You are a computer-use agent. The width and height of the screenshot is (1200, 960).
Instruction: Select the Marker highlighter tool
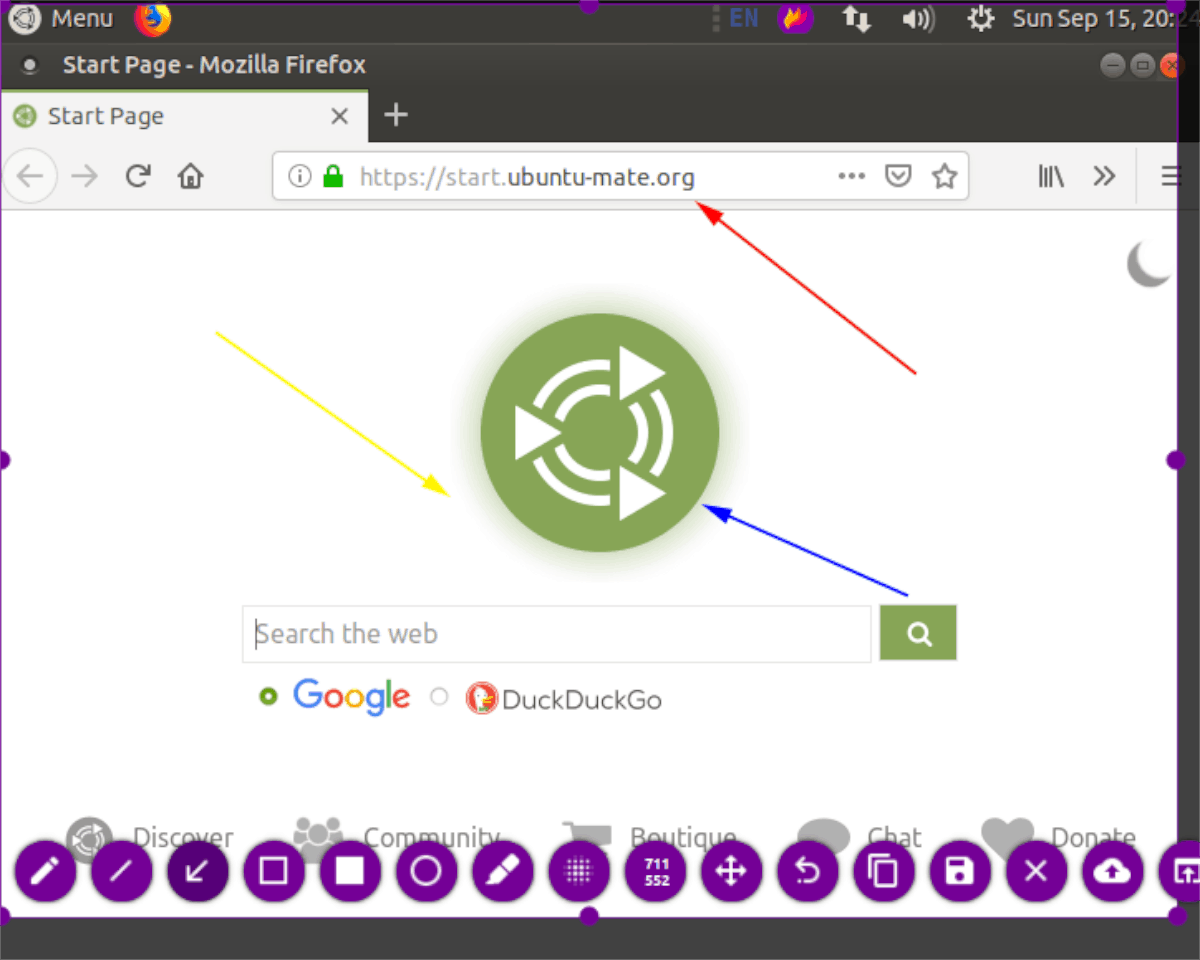pos(501,871)
